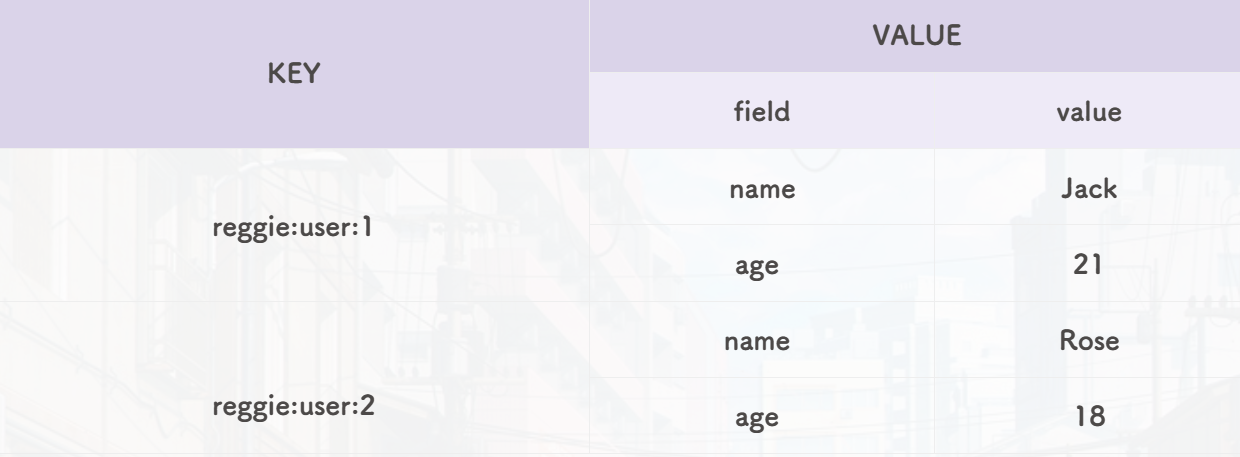Image resolution: width=1240 pixels, height=457 pixels.
Task: Click the value Jack
Action: click(1088, 192)
